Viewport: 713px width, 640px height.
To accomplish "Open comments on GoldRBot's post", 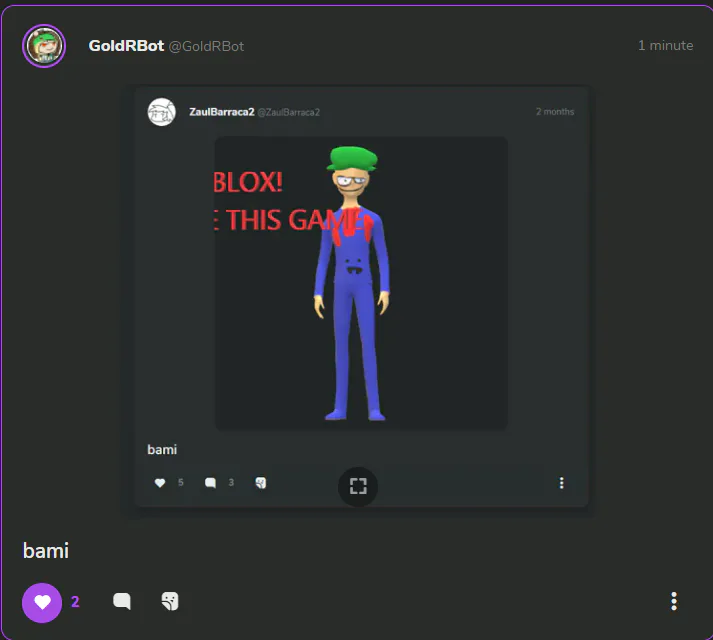I will (x=122, y=601).
